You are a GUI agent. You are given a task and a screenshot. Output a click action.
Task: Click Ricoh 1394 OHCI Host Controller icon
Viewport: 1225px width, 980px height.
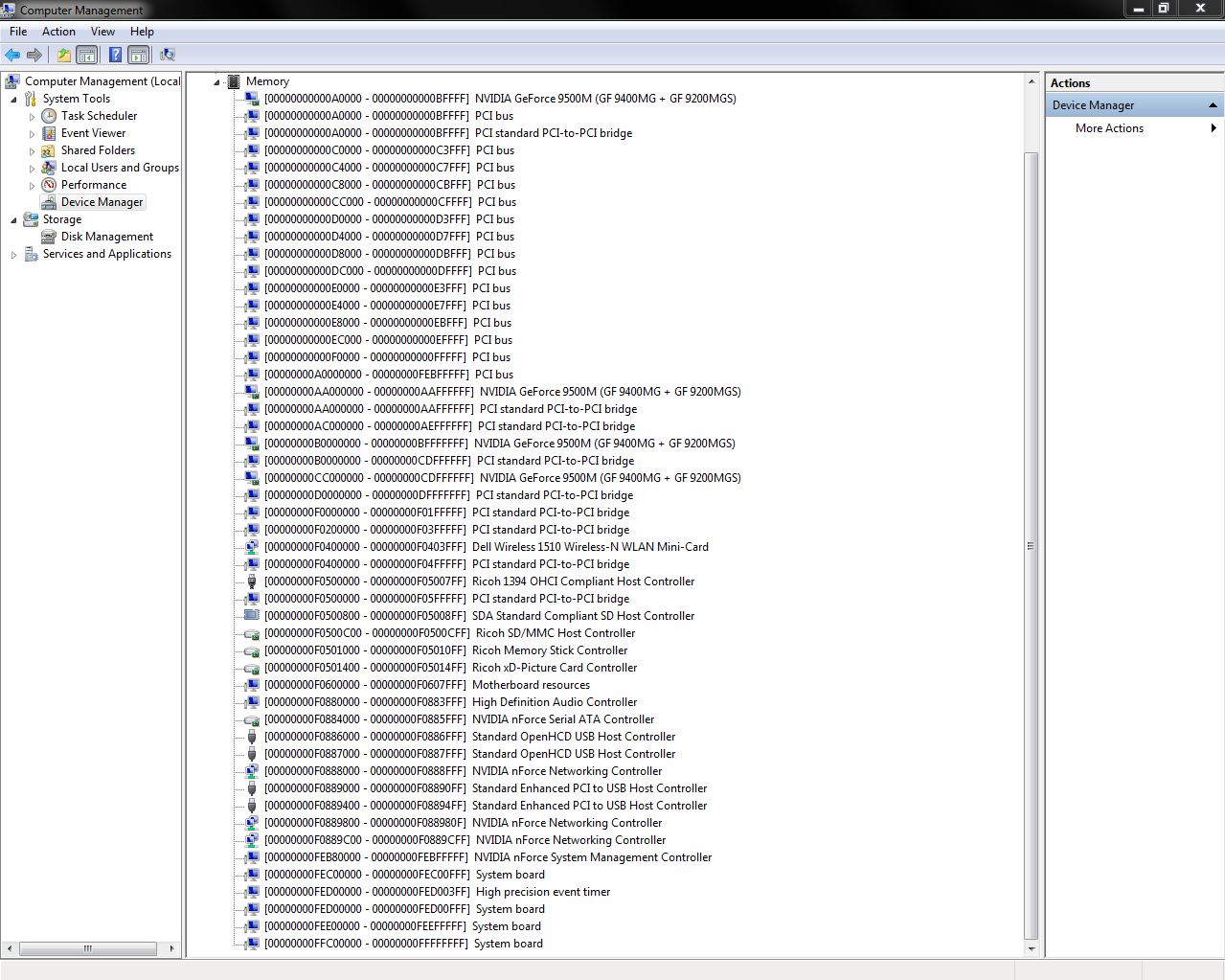(252, 581)
